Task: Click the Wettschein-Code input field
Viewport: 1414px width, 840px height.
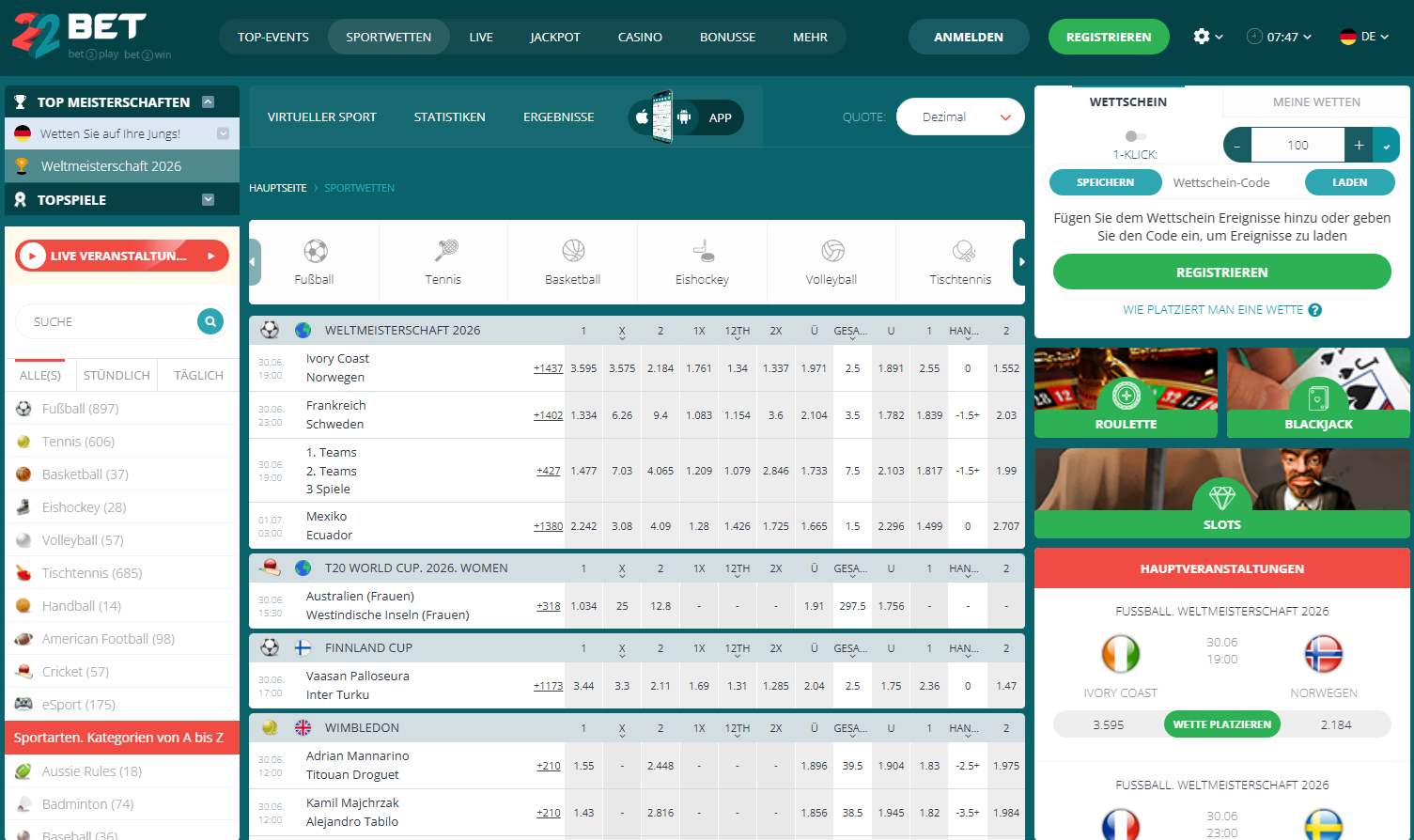Action: 1233,182
